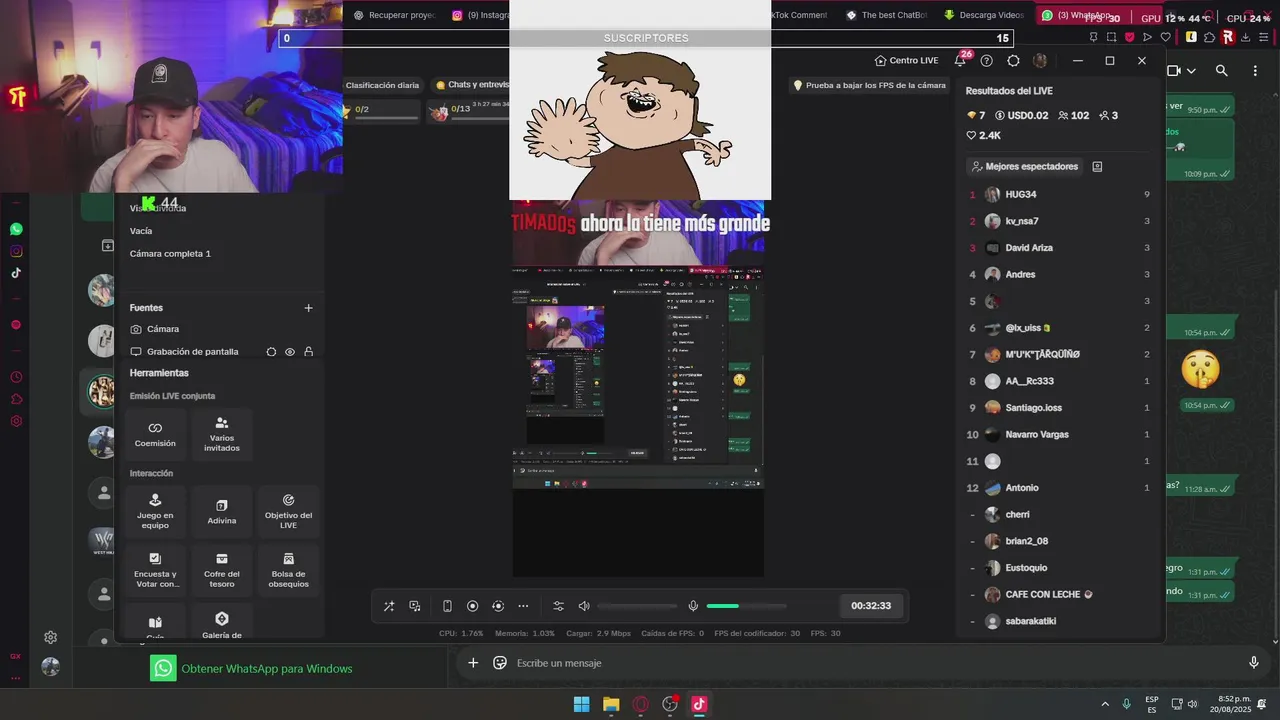The width and height of the screenshot is (1280, 720).
Task: Add a new source with the plus icon
Action: [x=308, y=308]
